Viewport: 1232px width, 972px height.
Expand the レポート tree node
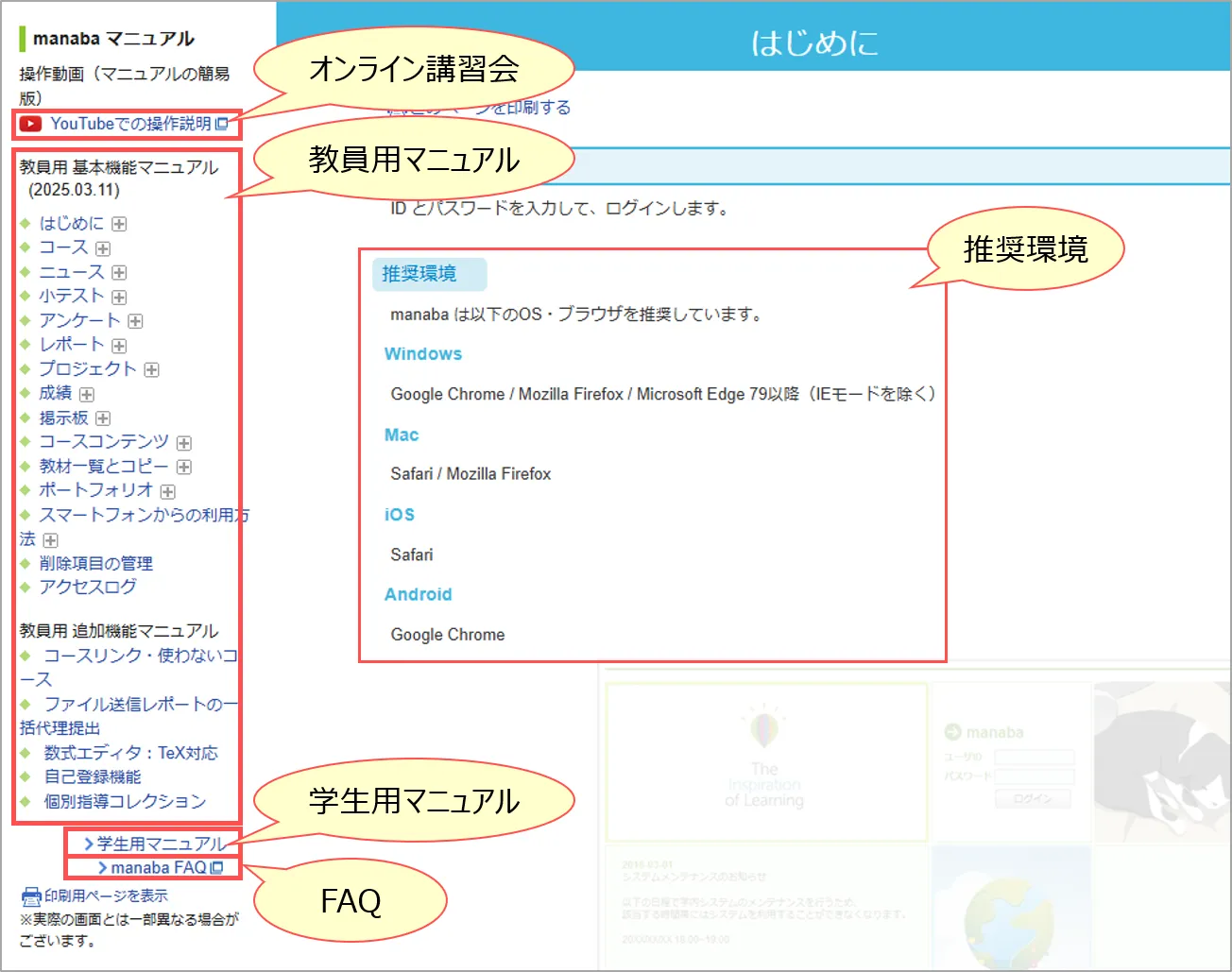point(119,346)
